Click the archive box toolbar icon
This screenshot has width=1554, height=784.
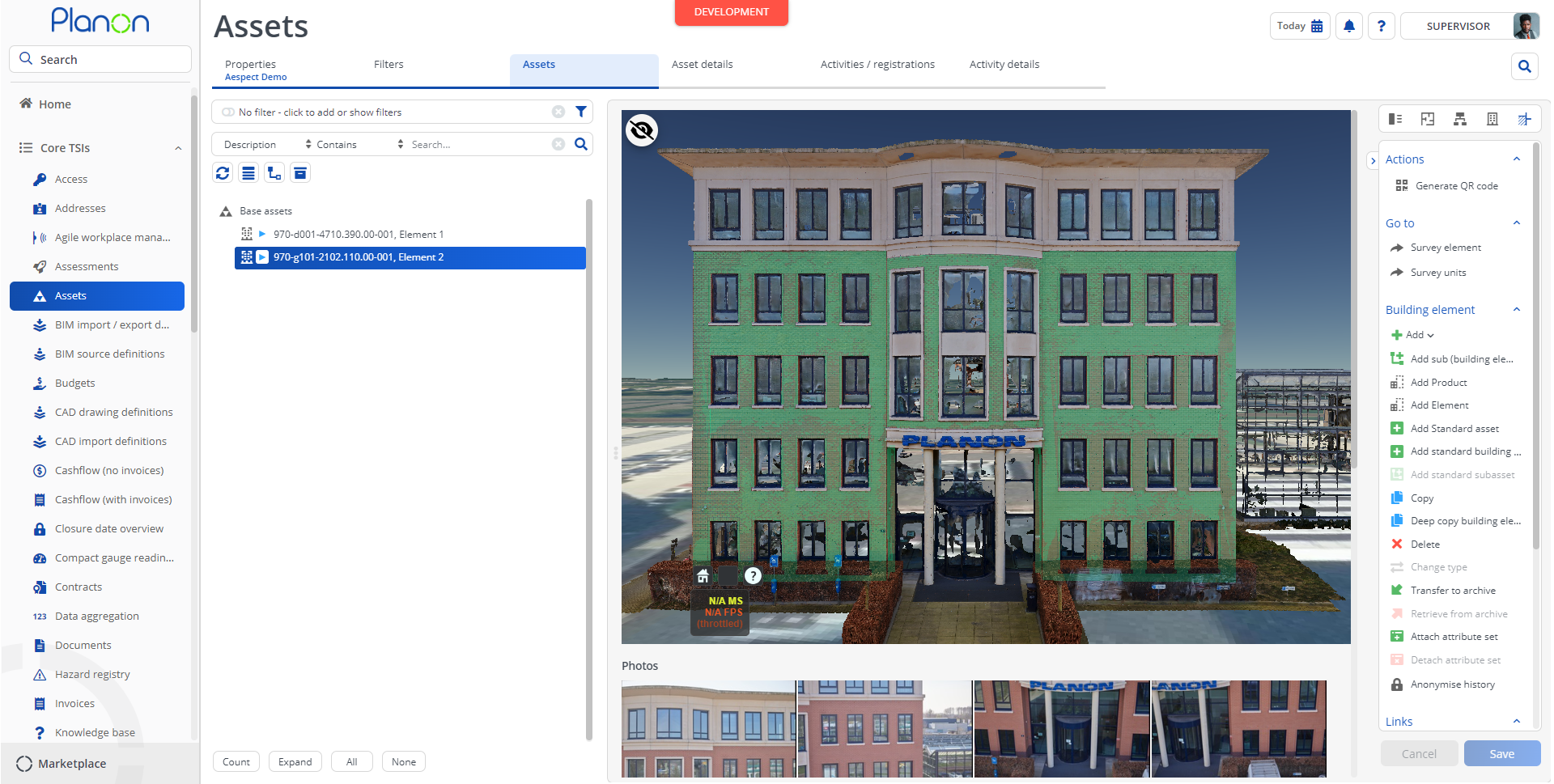(300, 173)
